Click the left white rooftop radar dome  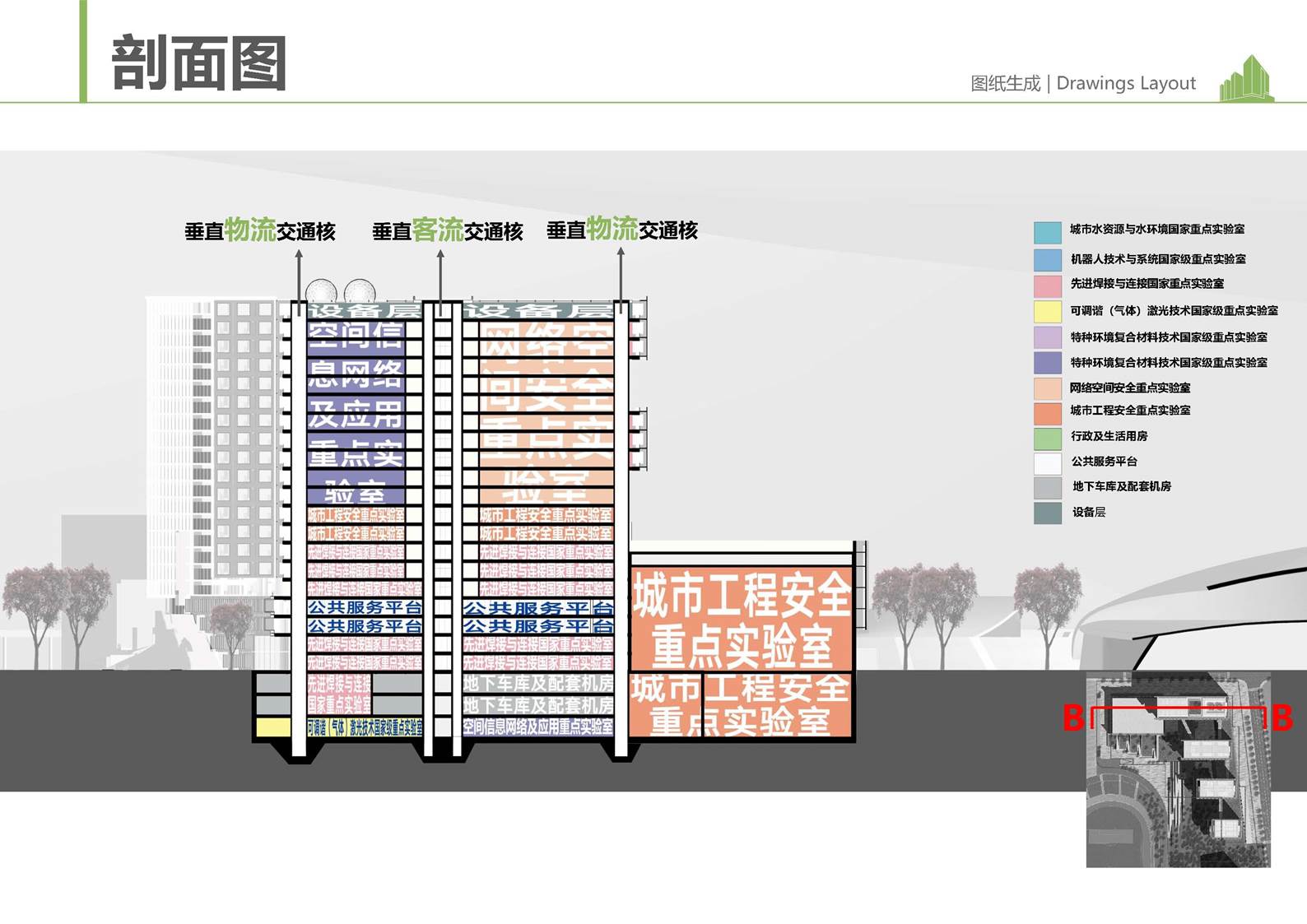(322, 291)
